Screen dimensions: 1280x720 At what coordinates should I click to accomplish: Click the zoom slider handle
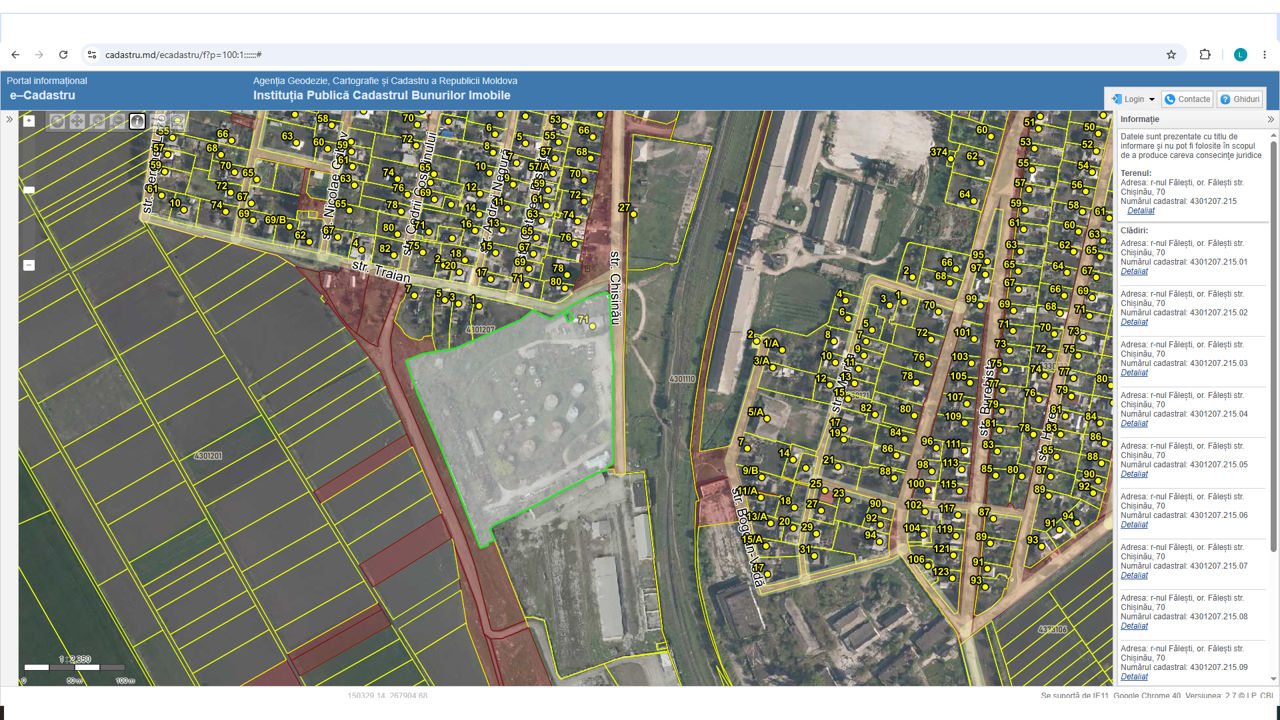click(x=29, y=190)
